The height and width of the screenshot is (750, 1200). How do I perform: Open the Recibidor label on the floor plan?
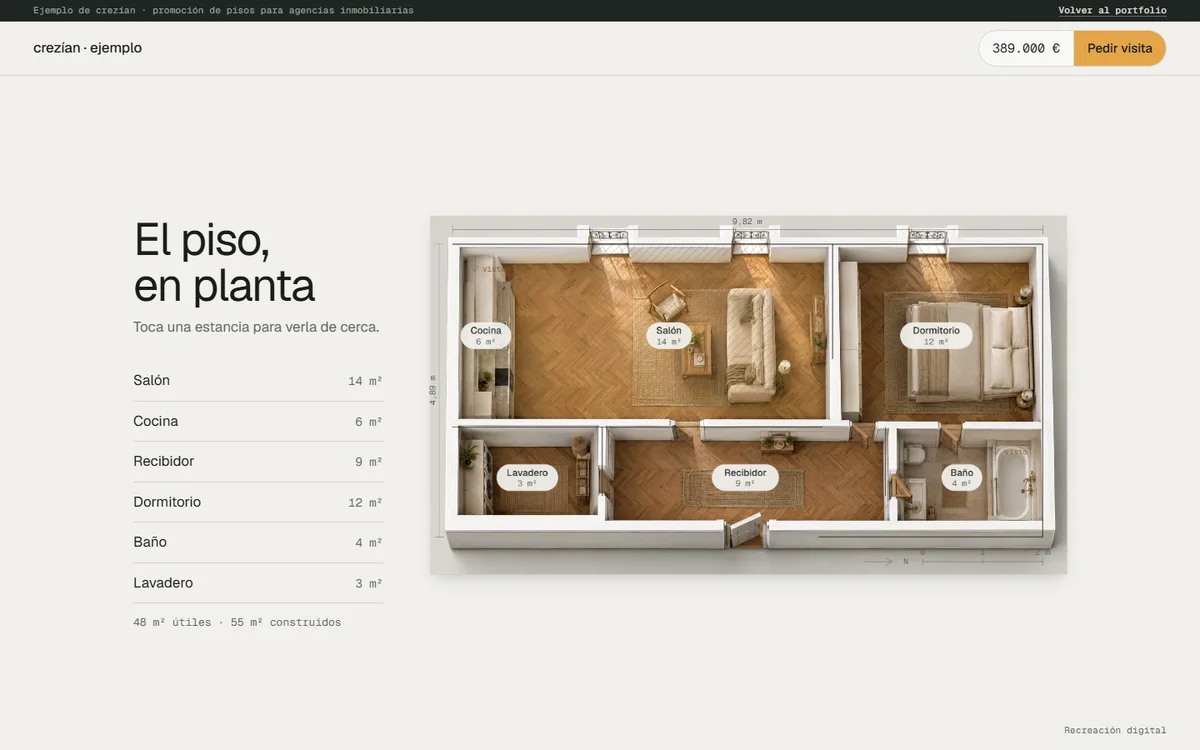[745, 477]
